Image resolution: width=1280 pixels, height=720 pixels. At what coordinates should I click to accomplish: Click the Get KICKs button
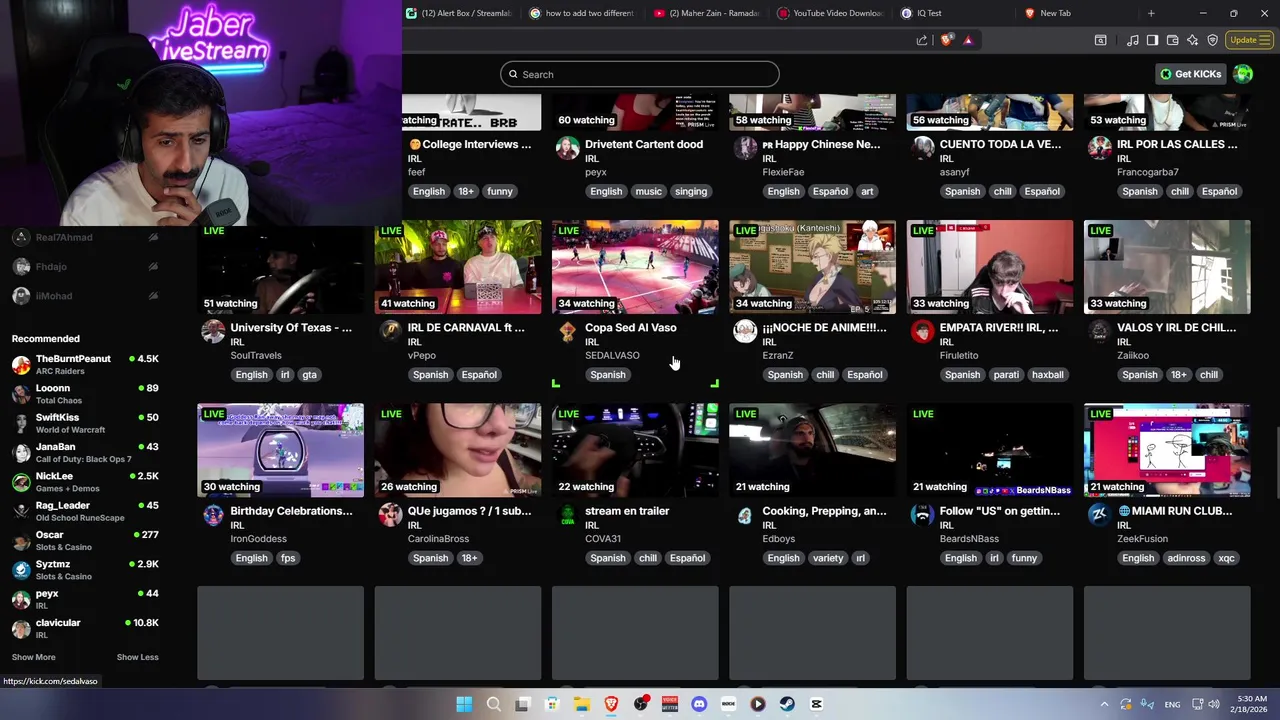tap(1190, 74)
